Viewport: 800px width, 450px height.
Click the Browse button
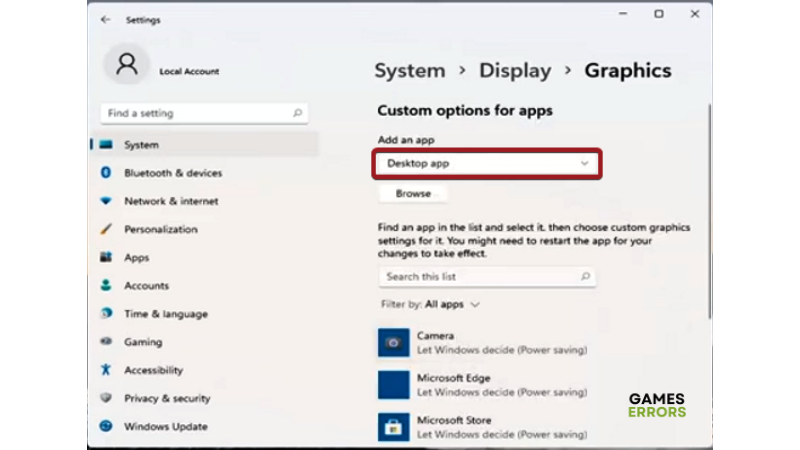click(413, 193)
